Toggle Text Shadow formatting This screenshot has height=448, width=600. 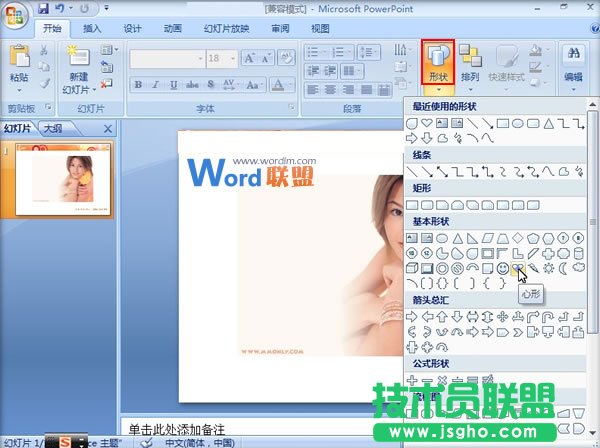[x=210, y=85]
